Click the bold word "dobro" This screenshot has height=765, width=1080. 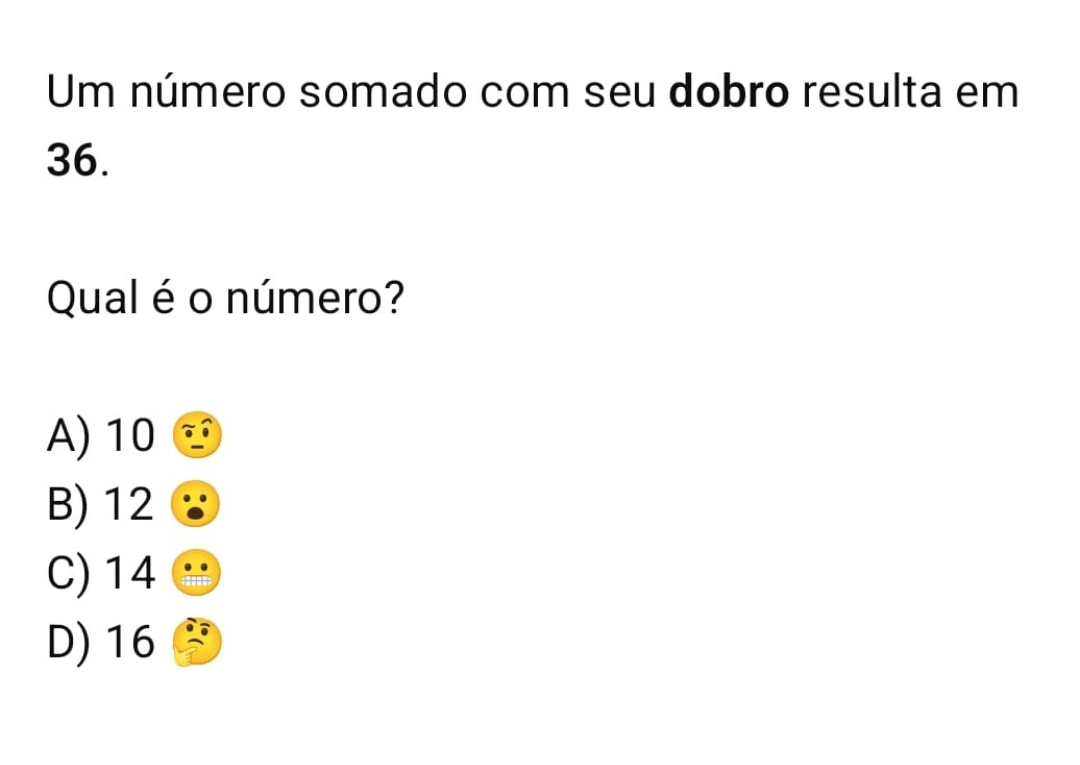coord(730,93)
